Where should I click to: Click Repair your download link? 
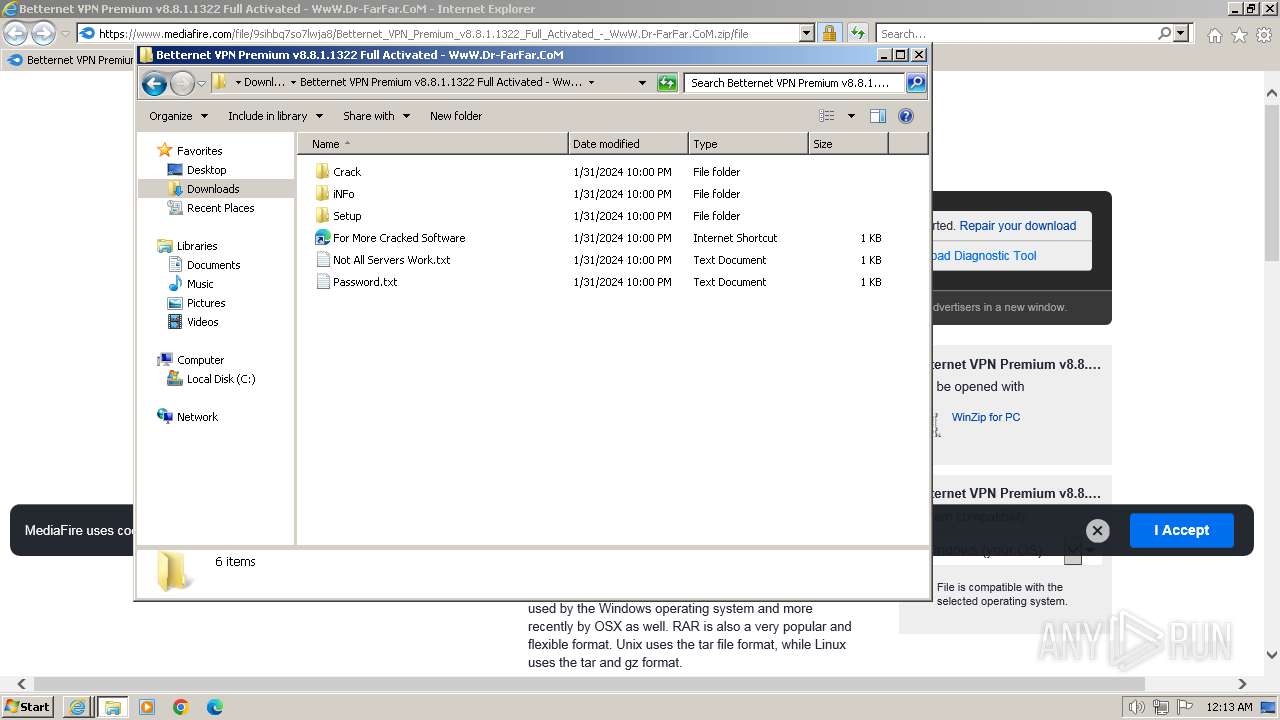coord(1017,226)
